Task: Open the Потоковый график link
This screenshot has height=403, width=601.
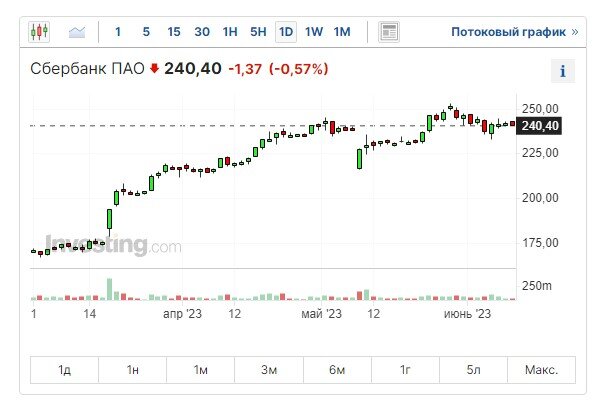Action: point(514,32)
